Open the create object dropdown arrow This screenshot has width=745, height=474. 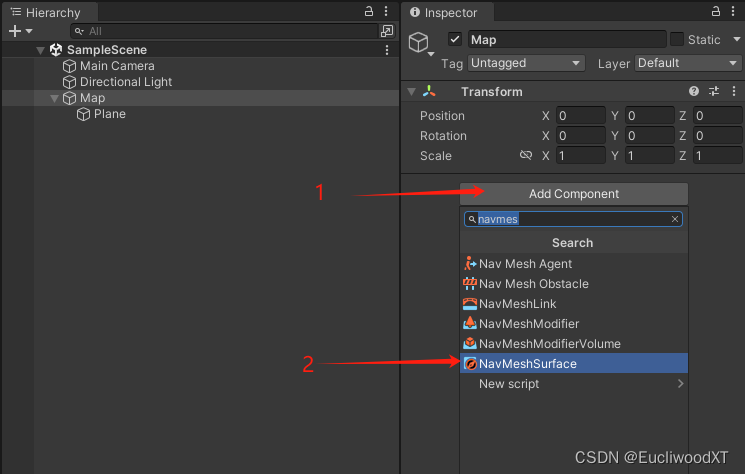[29, 31]
